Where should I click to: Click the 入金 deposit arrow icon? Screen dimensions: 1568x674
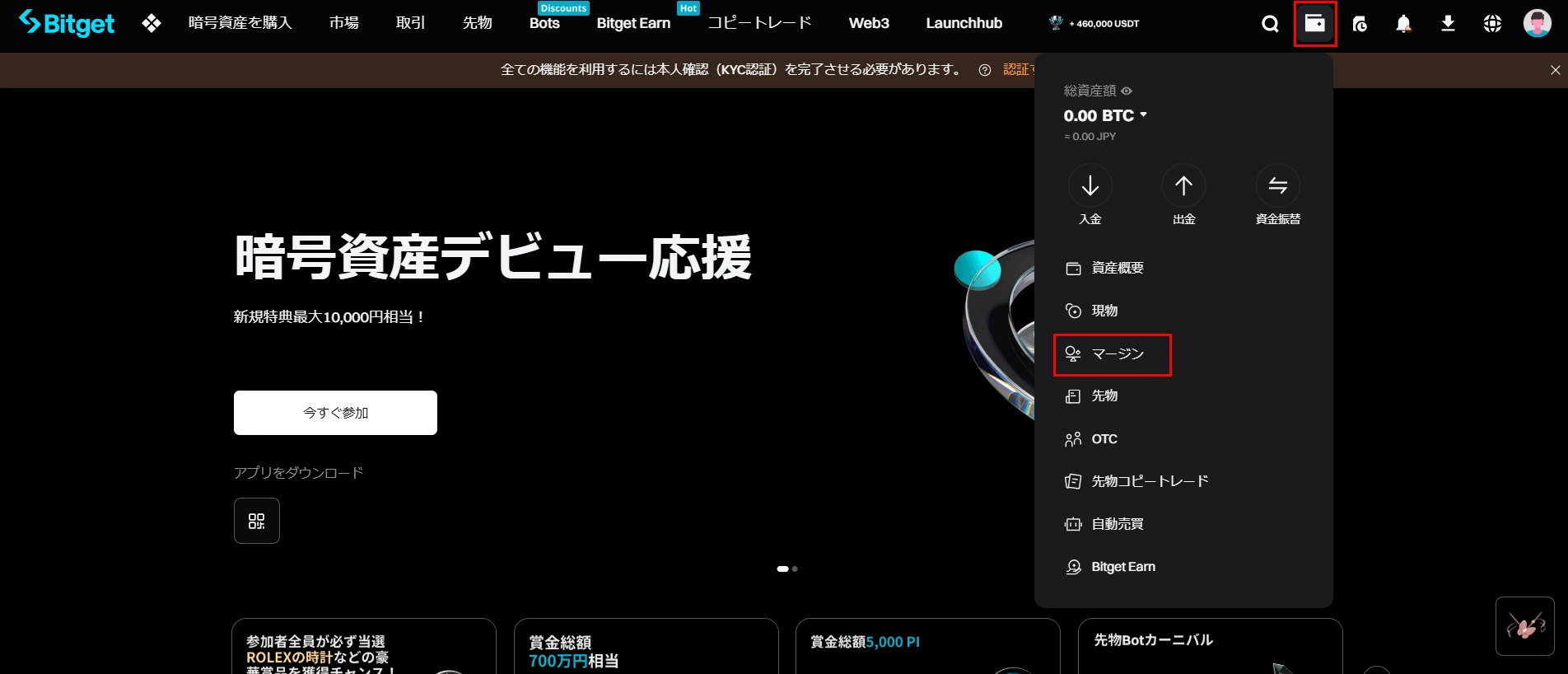point(1090,186)
